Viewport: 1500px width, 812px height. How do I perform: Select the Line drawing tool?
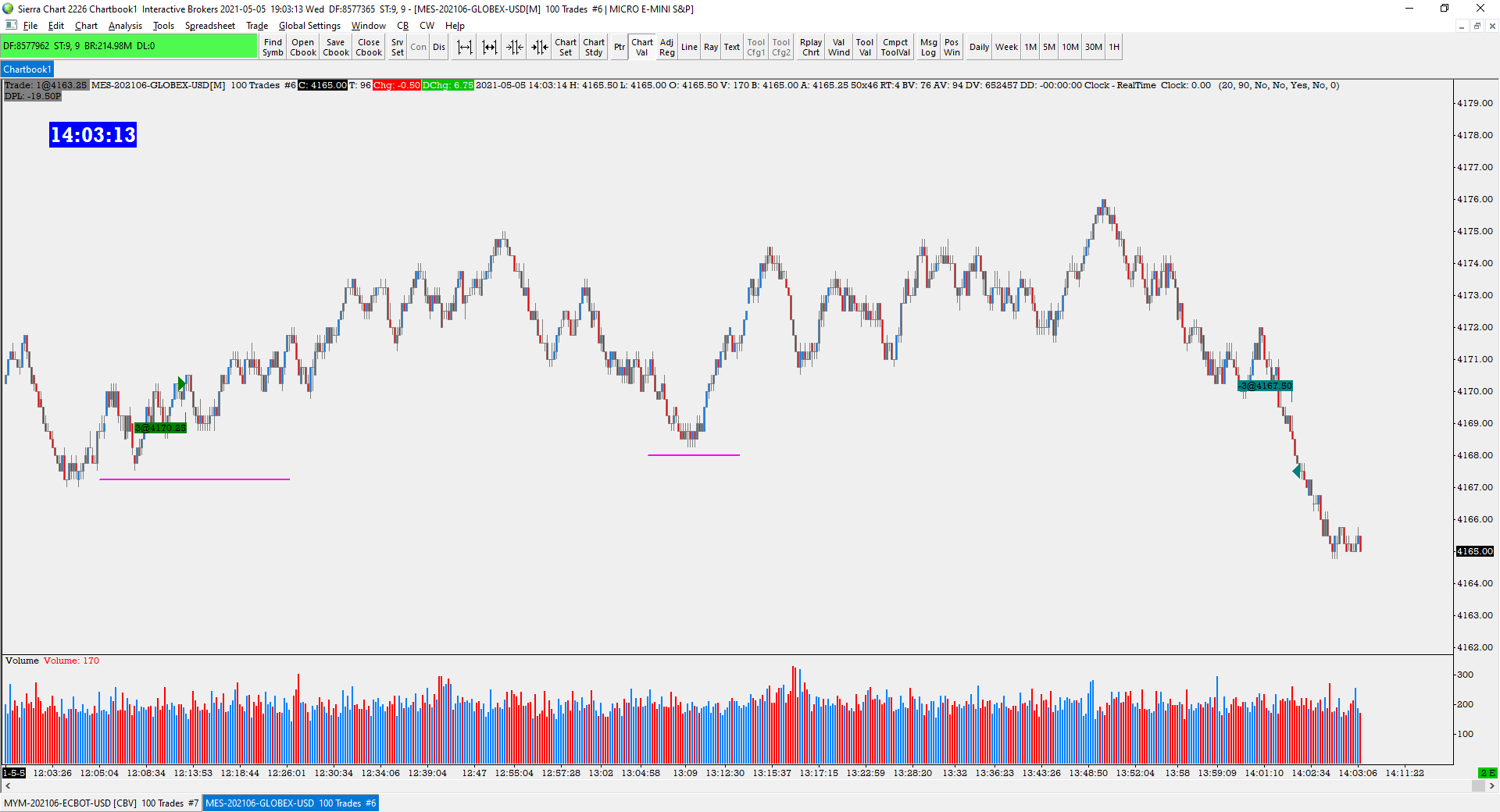[x=689, y=47]
